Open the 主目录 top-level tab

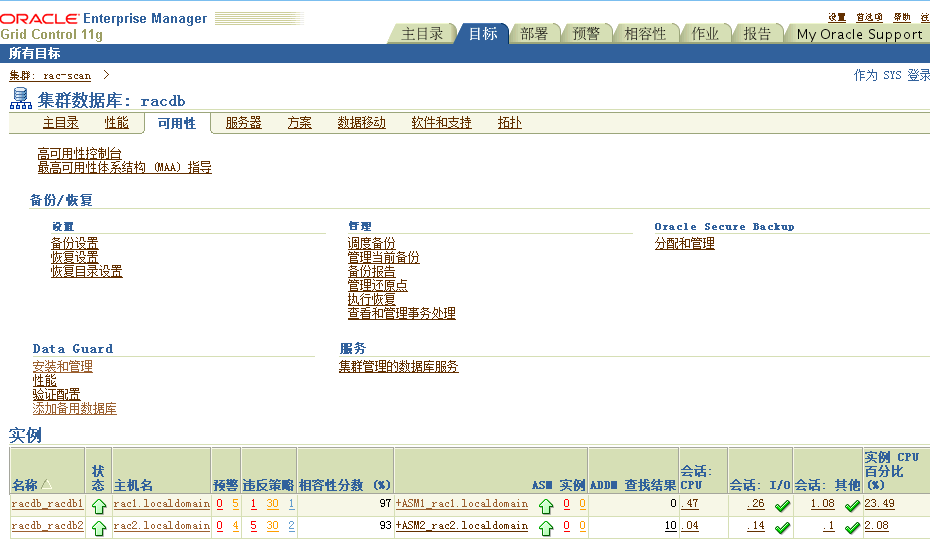tap(422, 34)
